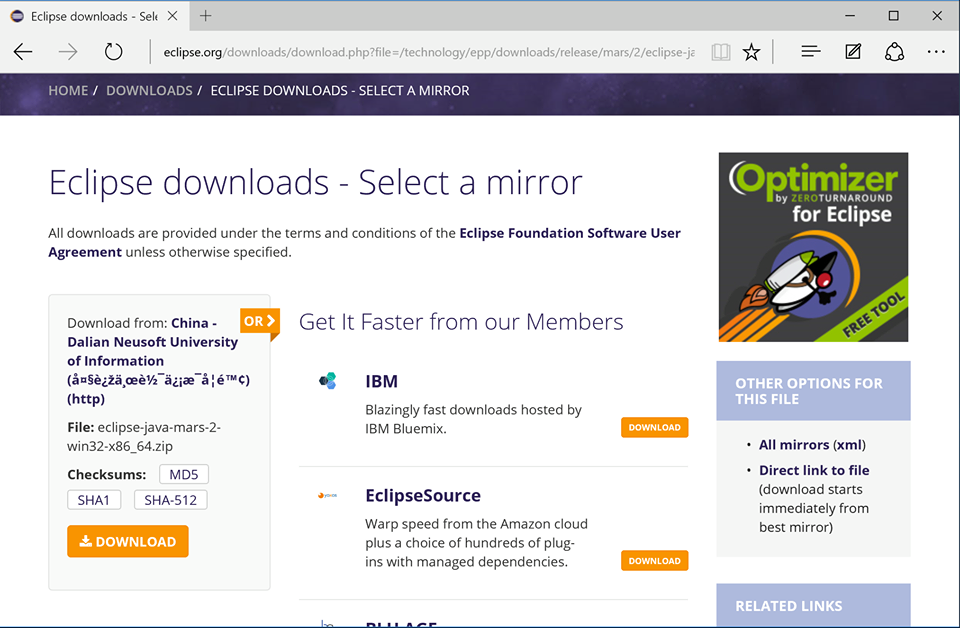Viewport: 960px width, 628px height.
Task: Navigate back to the previous page
Action: 23,51
